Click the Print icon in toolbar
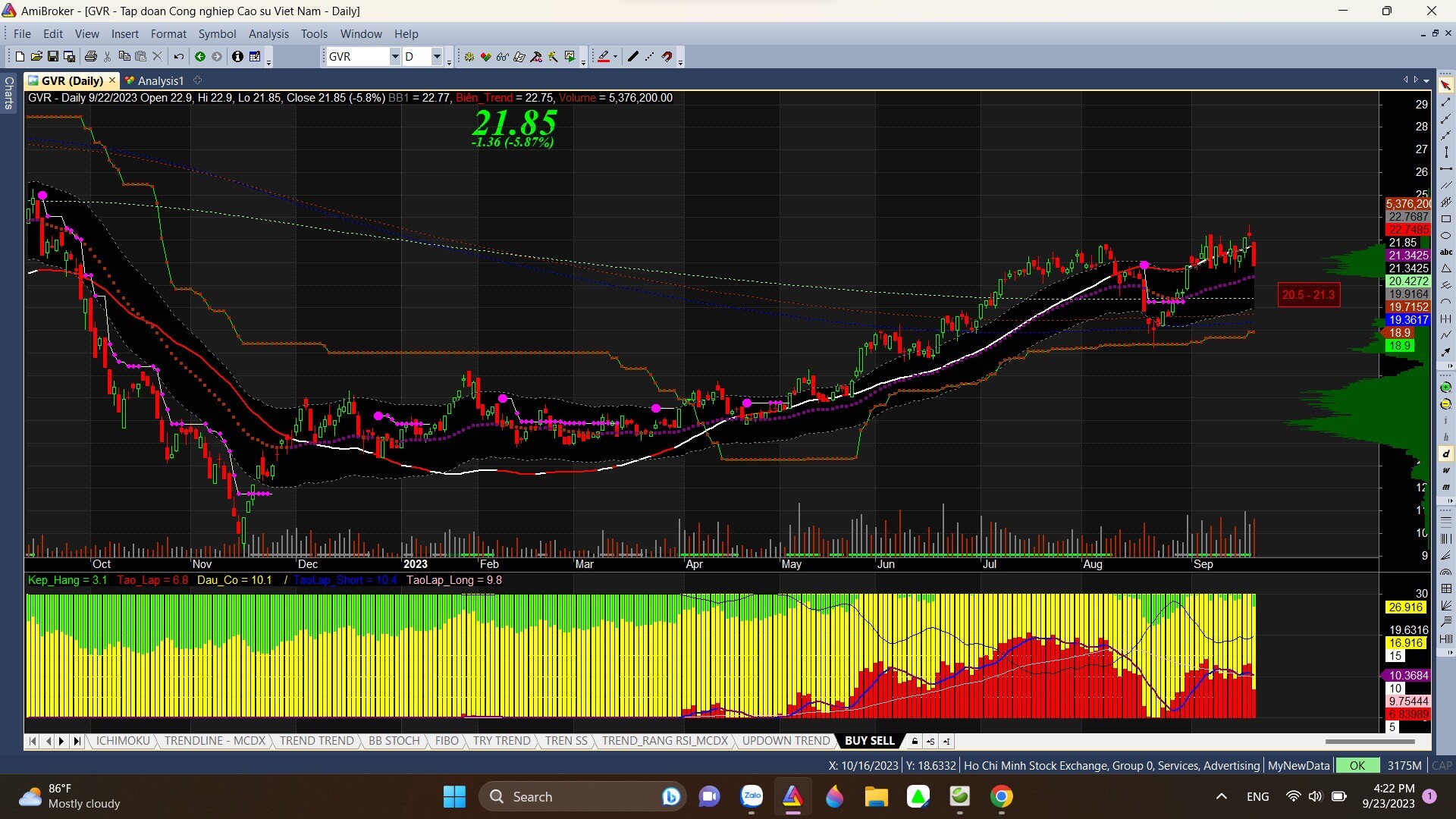Viewport: 1456px width, 819px height. pos(90,57)
